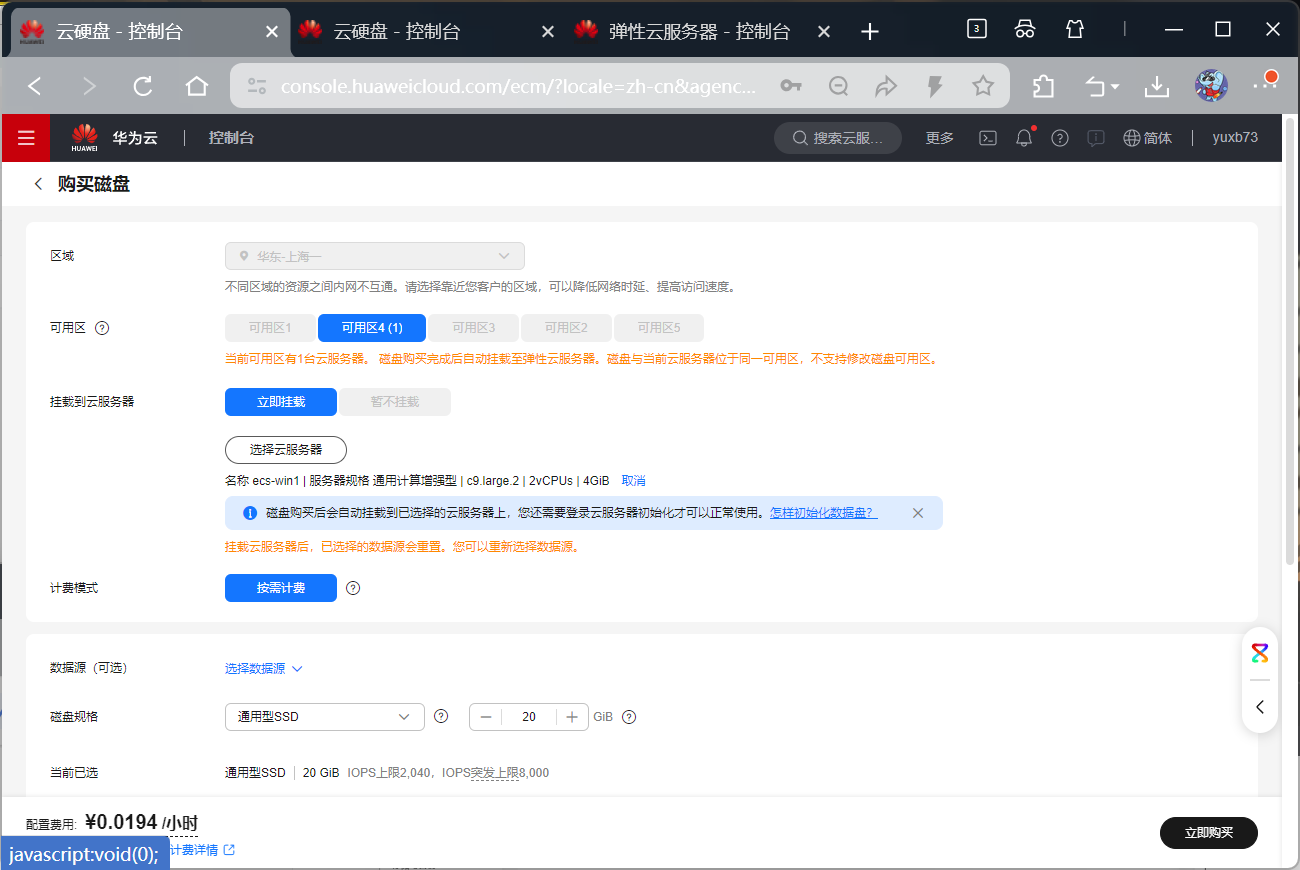Open the Huawei Cloud hamburger menu
This screenshot has width=1300, height=870.
26,138
